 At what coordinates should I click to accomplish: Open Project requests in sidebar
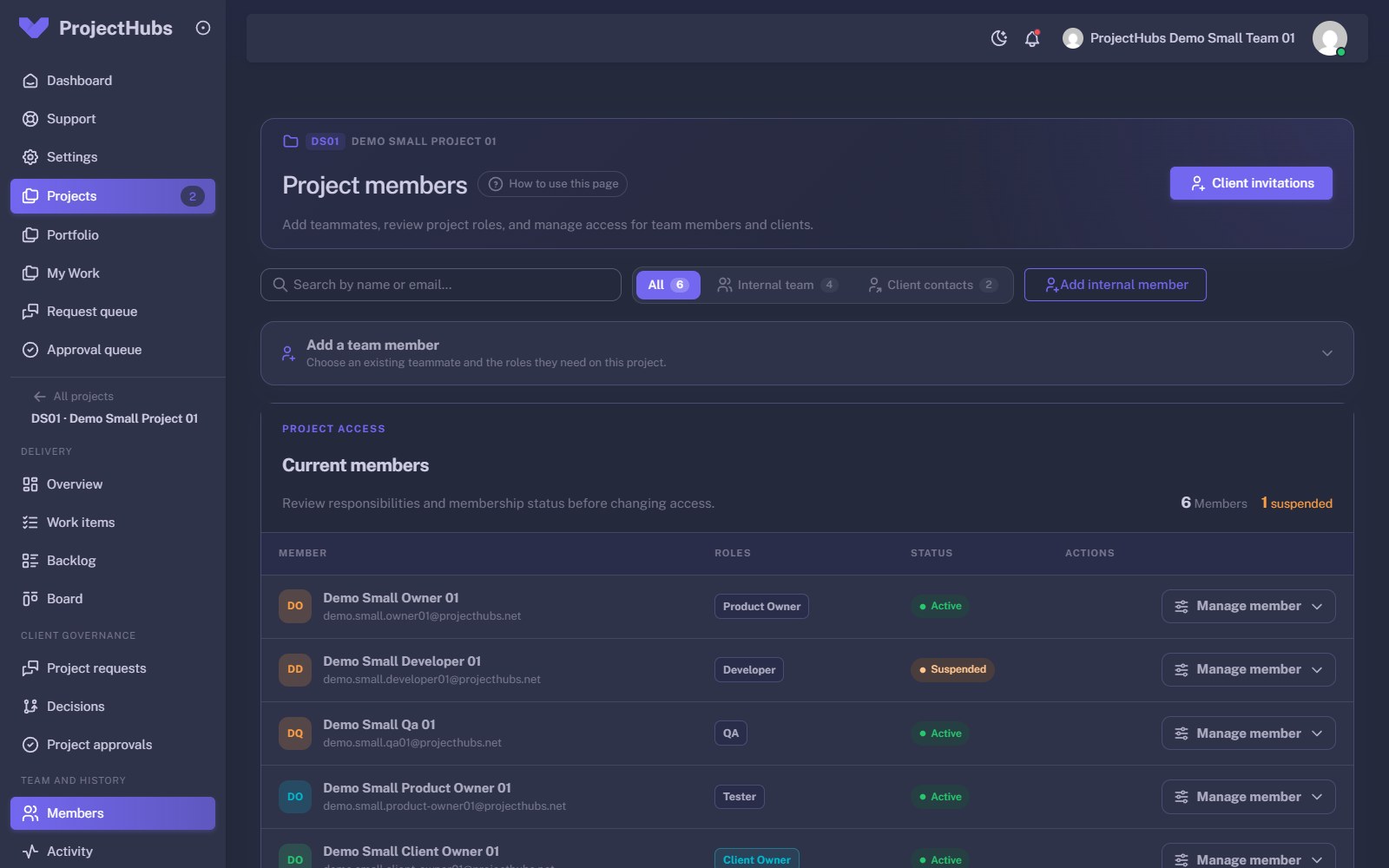(x=113, y=668)
